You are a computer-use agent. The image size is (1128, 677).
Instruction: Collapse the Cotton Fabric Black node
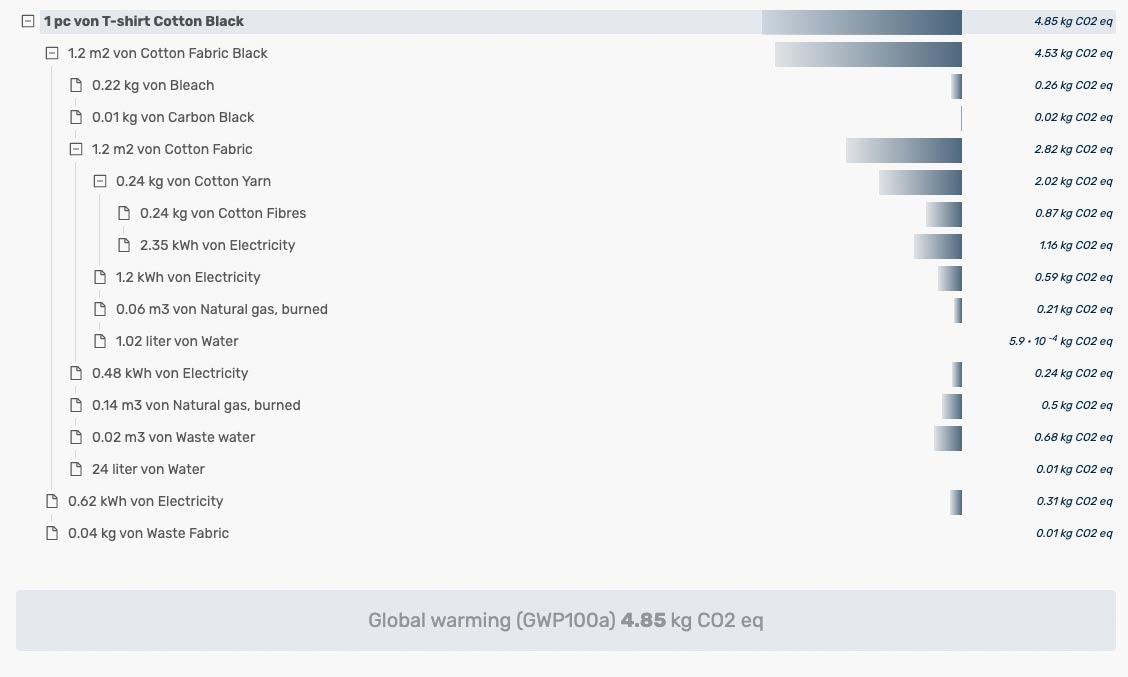[52, 53]
